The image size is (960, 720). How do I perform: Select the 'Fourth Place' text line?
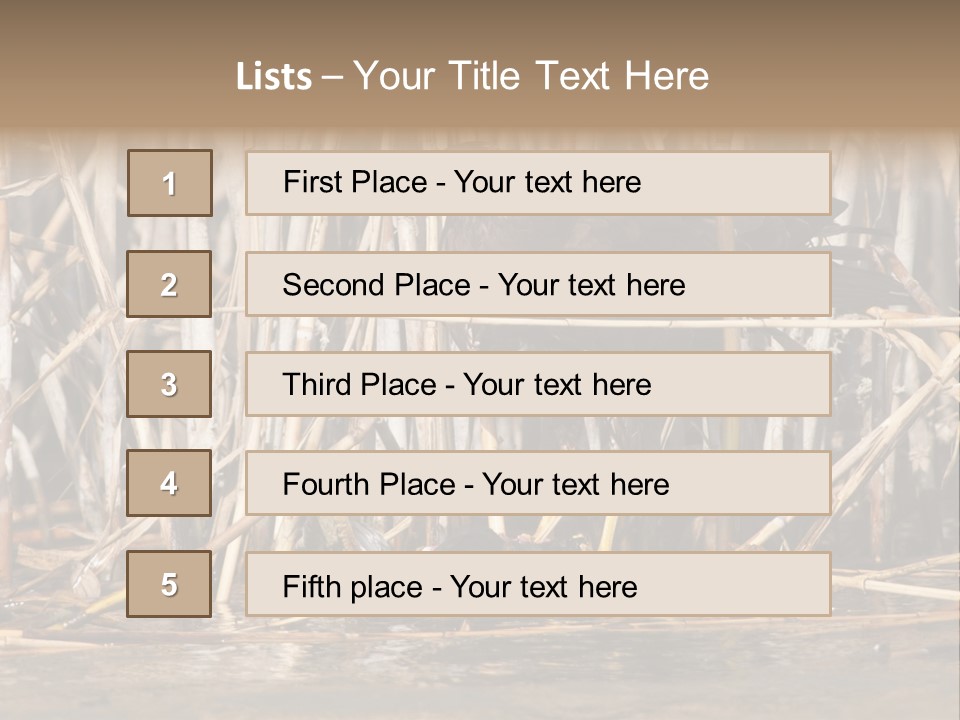[x=475, y=485]
